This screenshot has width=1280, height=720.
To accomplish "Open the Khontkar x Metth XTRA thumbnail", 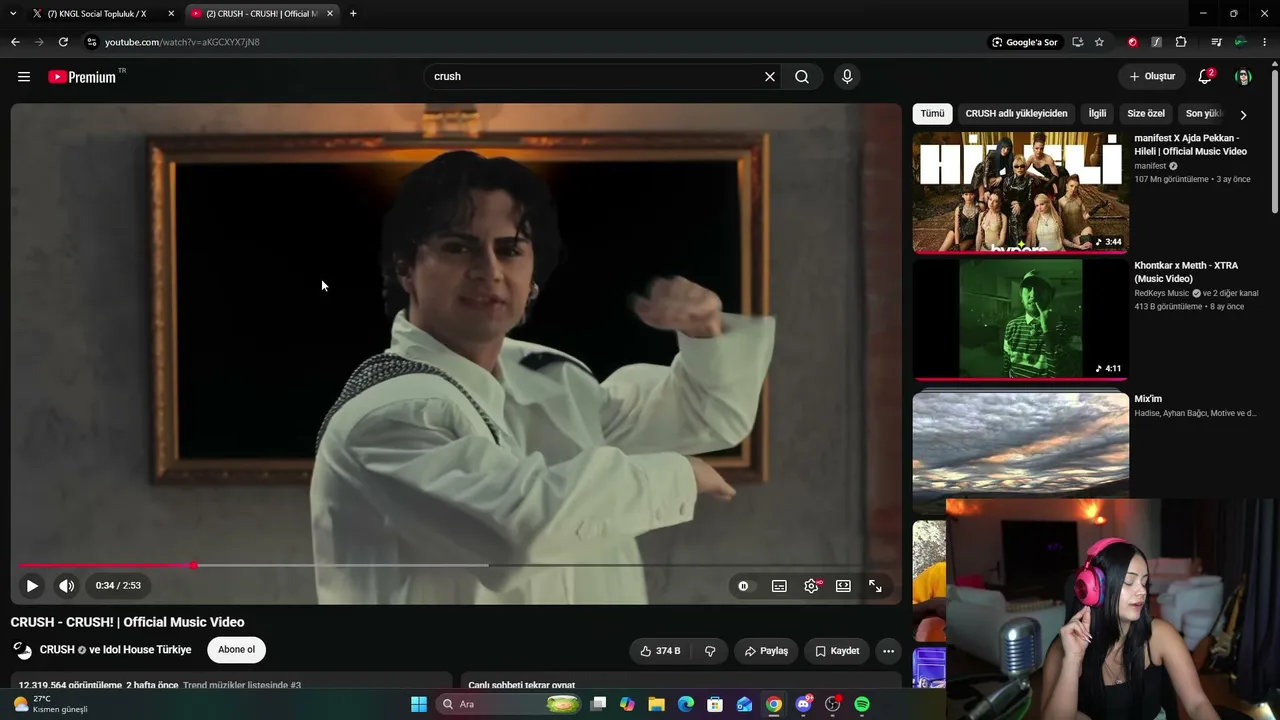I will pos(1020,319).
